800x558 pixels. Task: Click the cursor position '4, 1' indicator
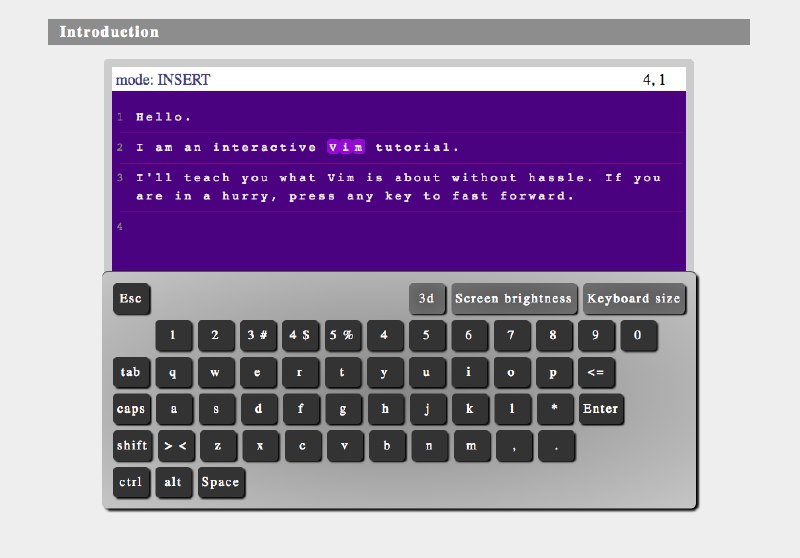654,80
